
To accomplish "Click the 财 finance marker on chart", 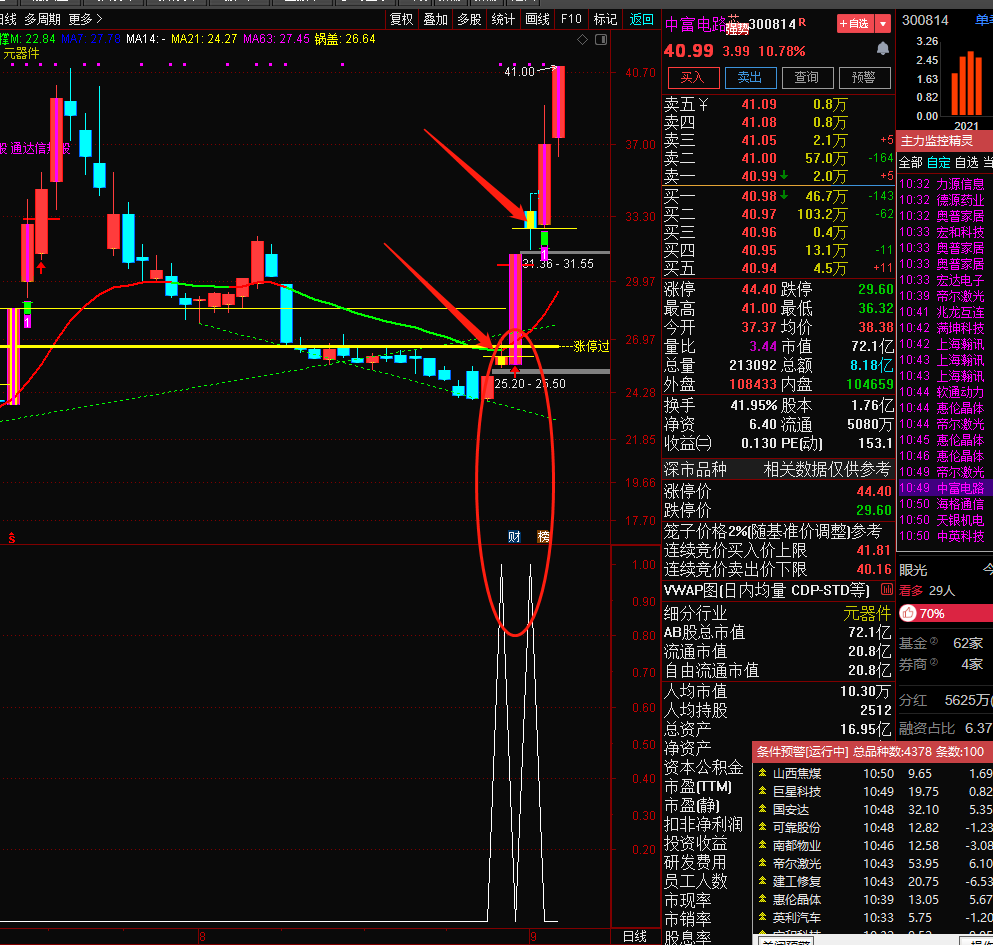I will click(x=514, y=536).
